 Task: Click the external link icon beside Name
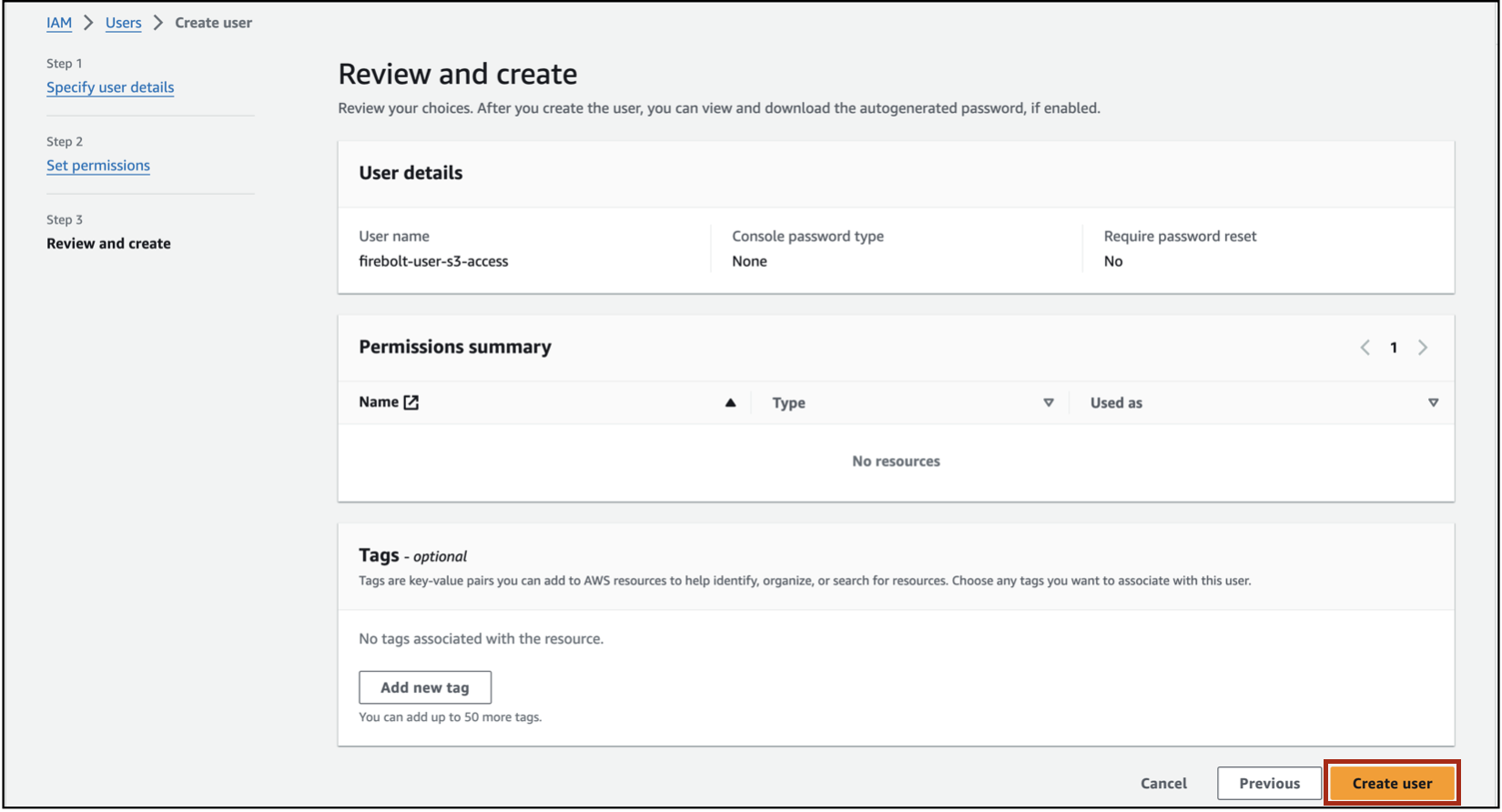[411, 402]
